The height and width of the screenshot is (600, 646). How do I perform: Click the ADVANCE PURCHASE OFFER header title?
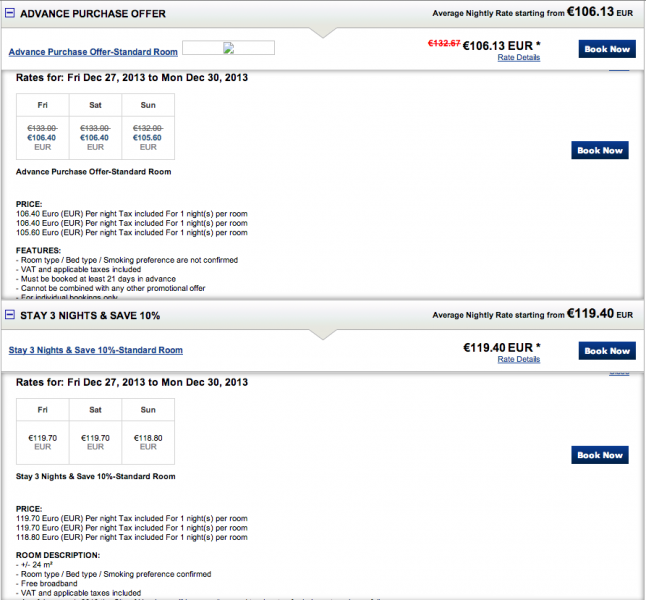[93, 14]
